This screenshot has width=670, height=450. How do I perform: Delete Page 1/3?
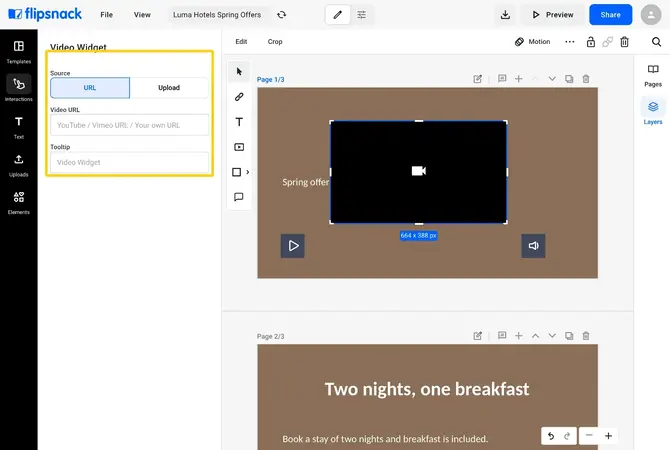coord(586,79)
